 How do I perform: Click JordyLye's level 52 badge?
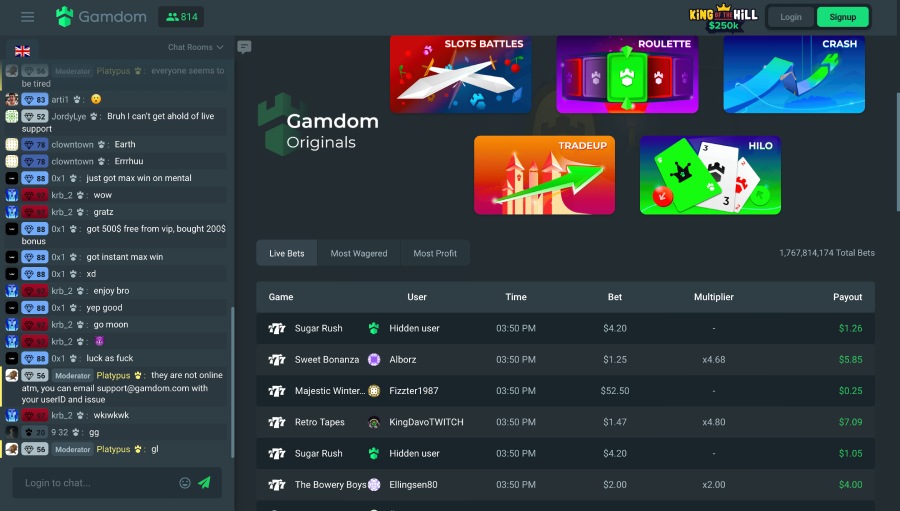(35, 117)
